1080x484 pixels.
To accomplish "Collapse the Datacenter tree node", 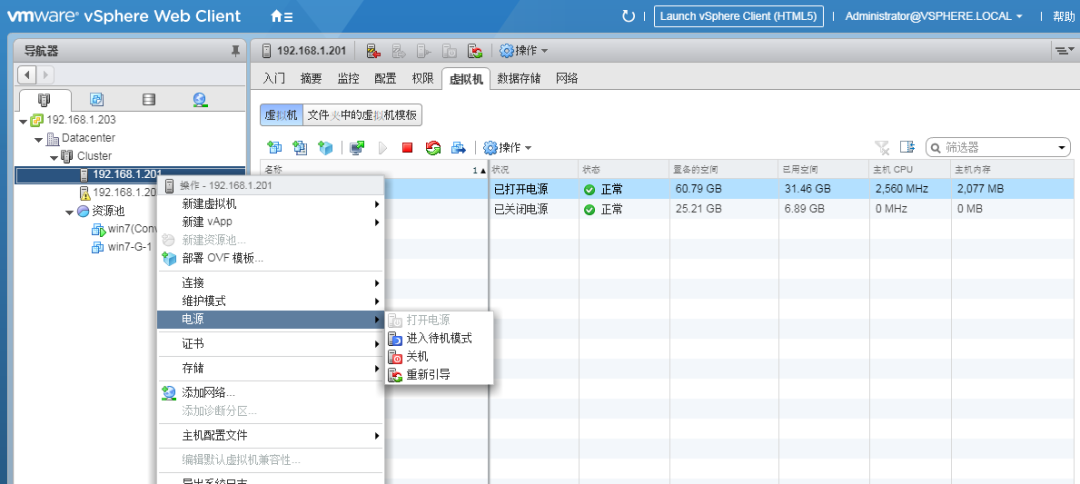I will 39,138.
